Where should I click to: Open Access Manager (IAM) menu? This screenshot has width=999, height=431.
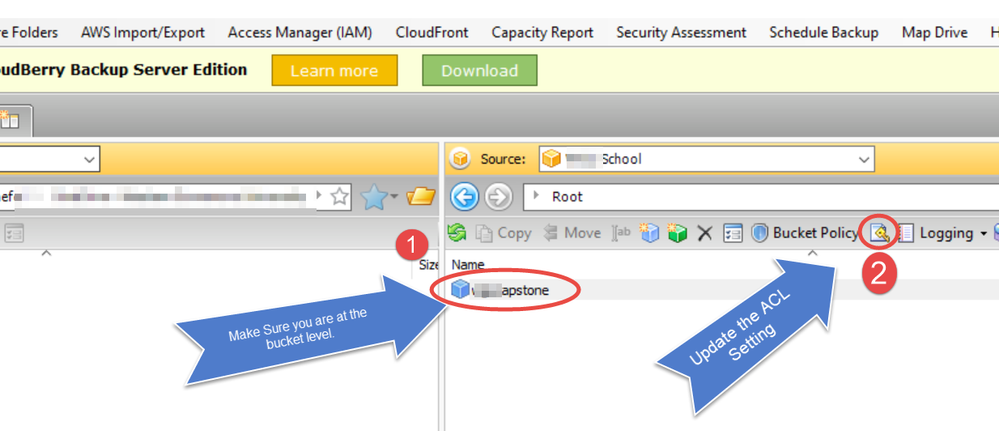click(300, 33)
